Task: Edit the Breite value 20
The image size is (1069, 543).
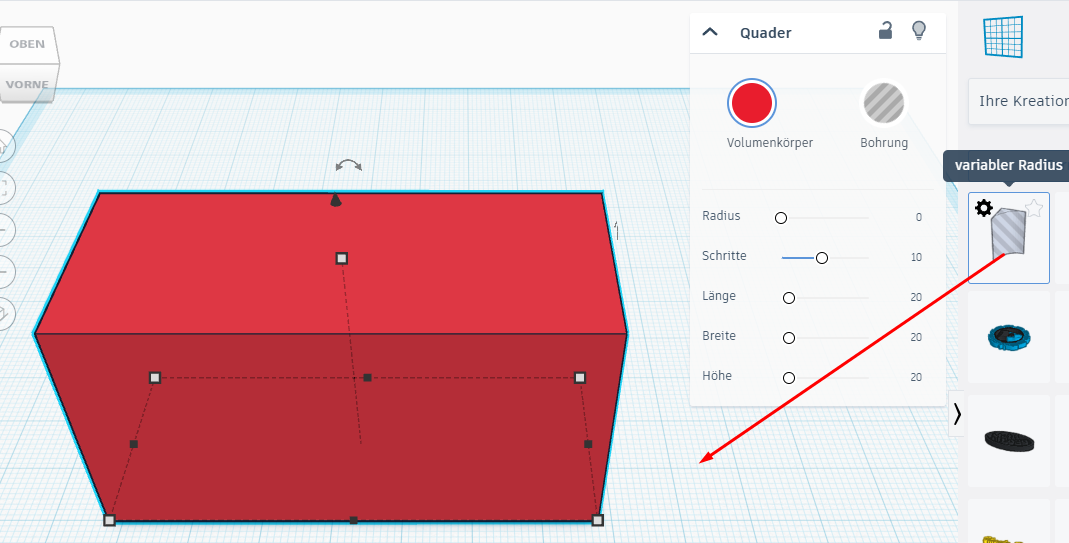Action: (x=916, y=338)
